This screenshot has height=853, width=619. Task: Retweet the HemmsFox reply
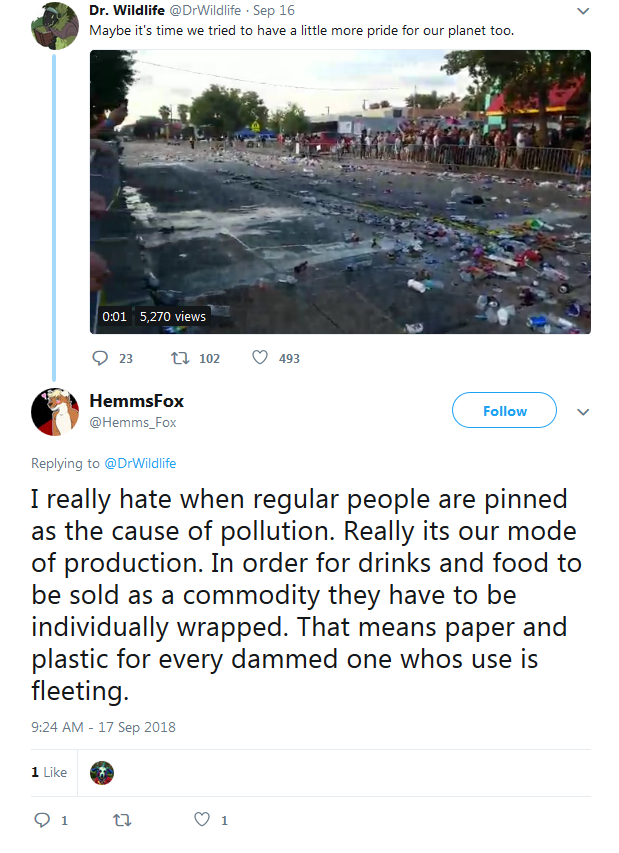pyautogui.click(x=122, y=820)
